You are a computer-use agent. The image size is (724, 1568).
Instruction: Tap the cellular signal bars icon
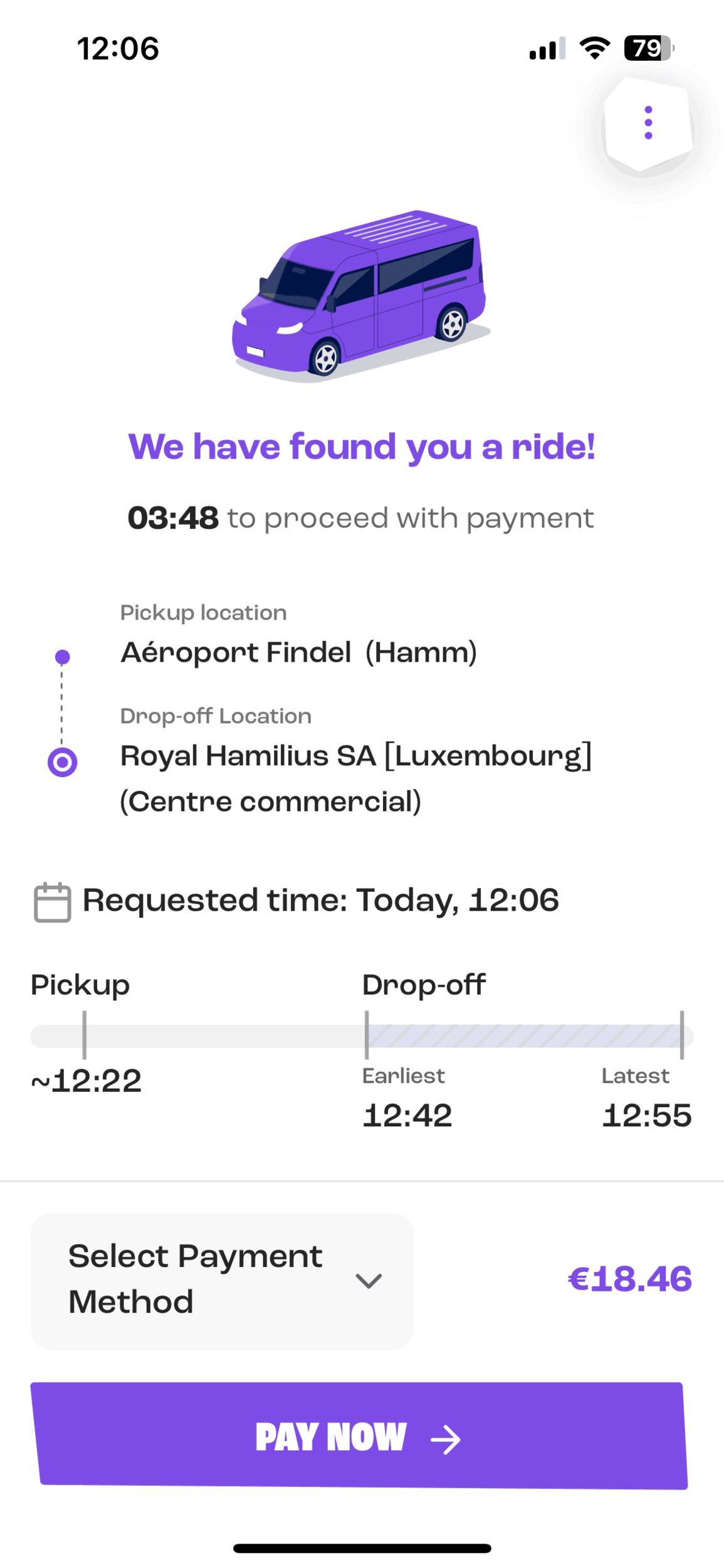pyautogui.click(x=547, y=48)
